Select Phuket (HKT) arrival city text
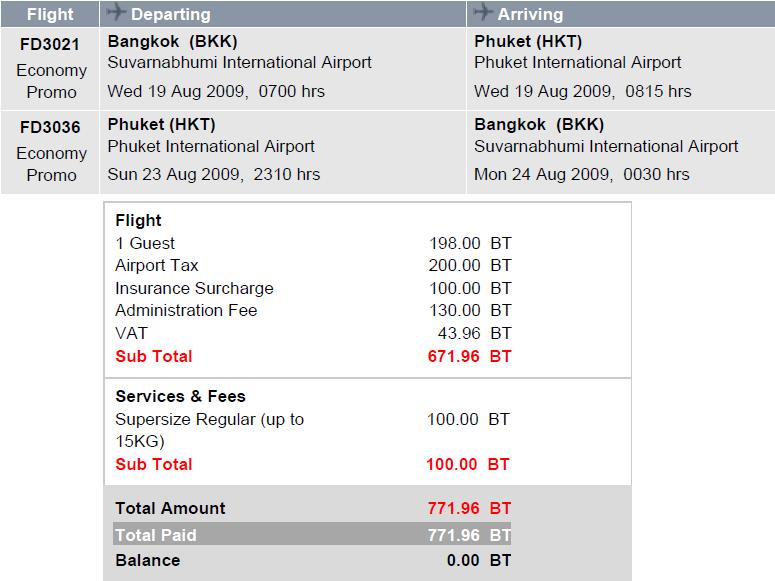The height and width of the screenshot is (581, 775). tap(528, 42)
